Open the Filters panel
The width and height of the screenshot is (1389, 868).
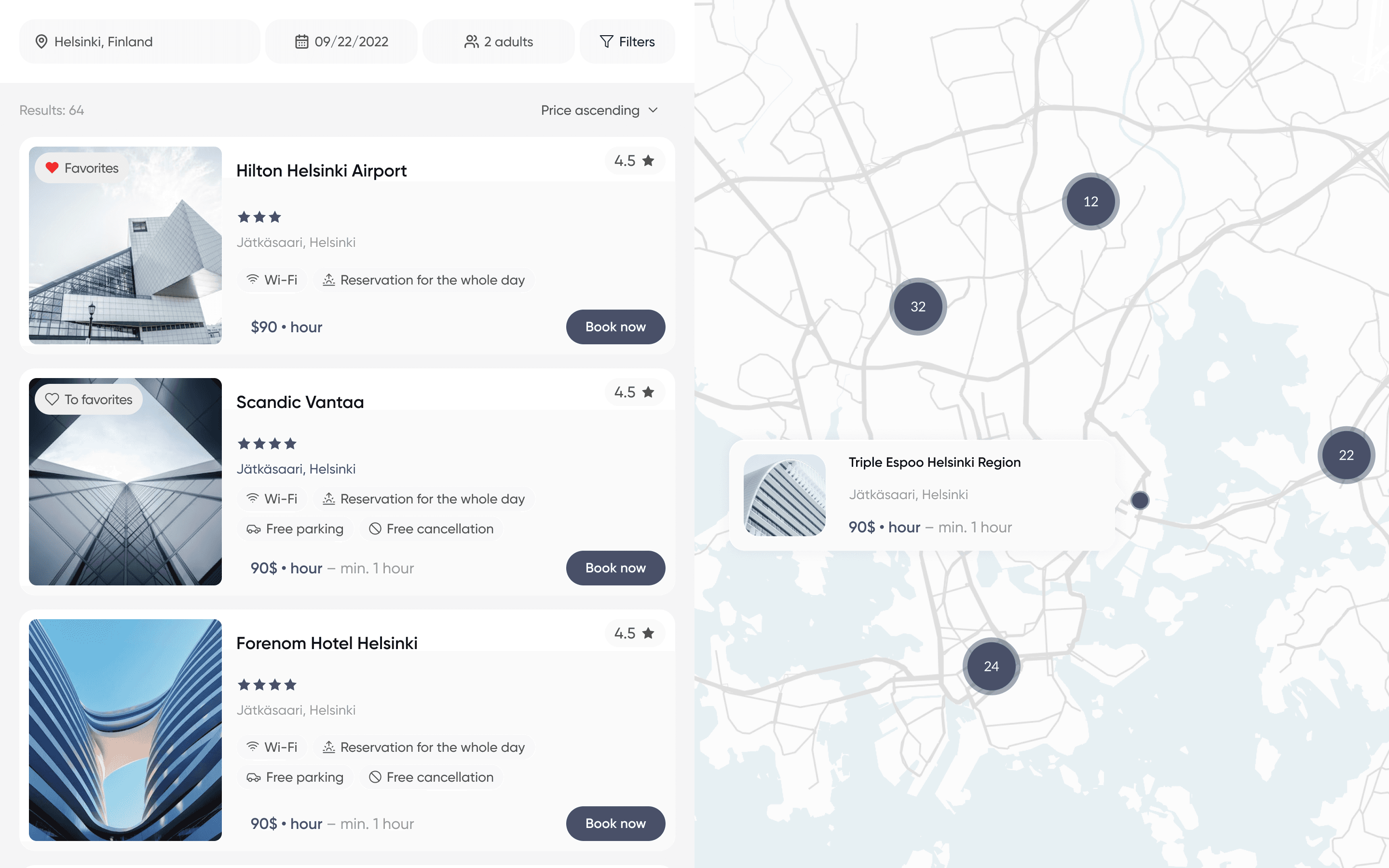[x=627, y=41]
